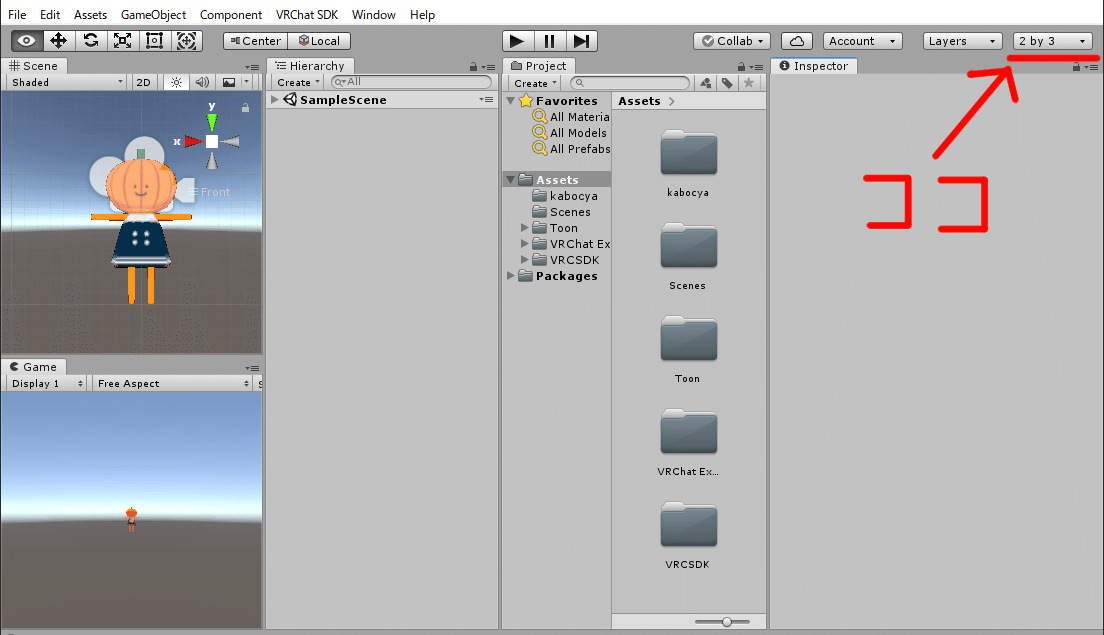This screenshot has width=1104, height=635.
Task: Select the VRCSDK folder thumbnail
Action: coord(688,524)
